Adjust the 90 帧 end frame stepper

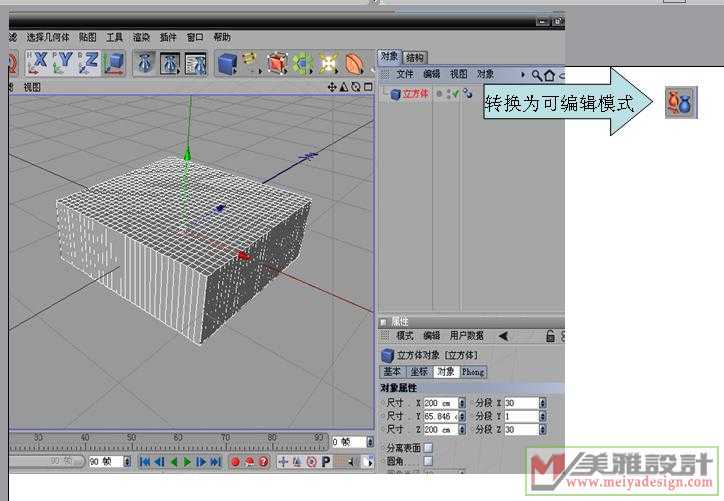(x=127, y=462)
